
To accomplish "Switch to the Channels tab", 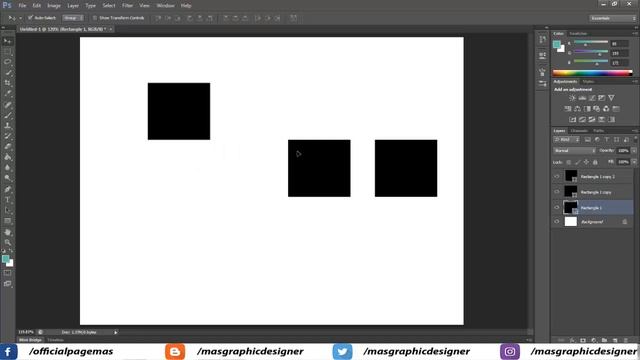I will tap(579, 131).
